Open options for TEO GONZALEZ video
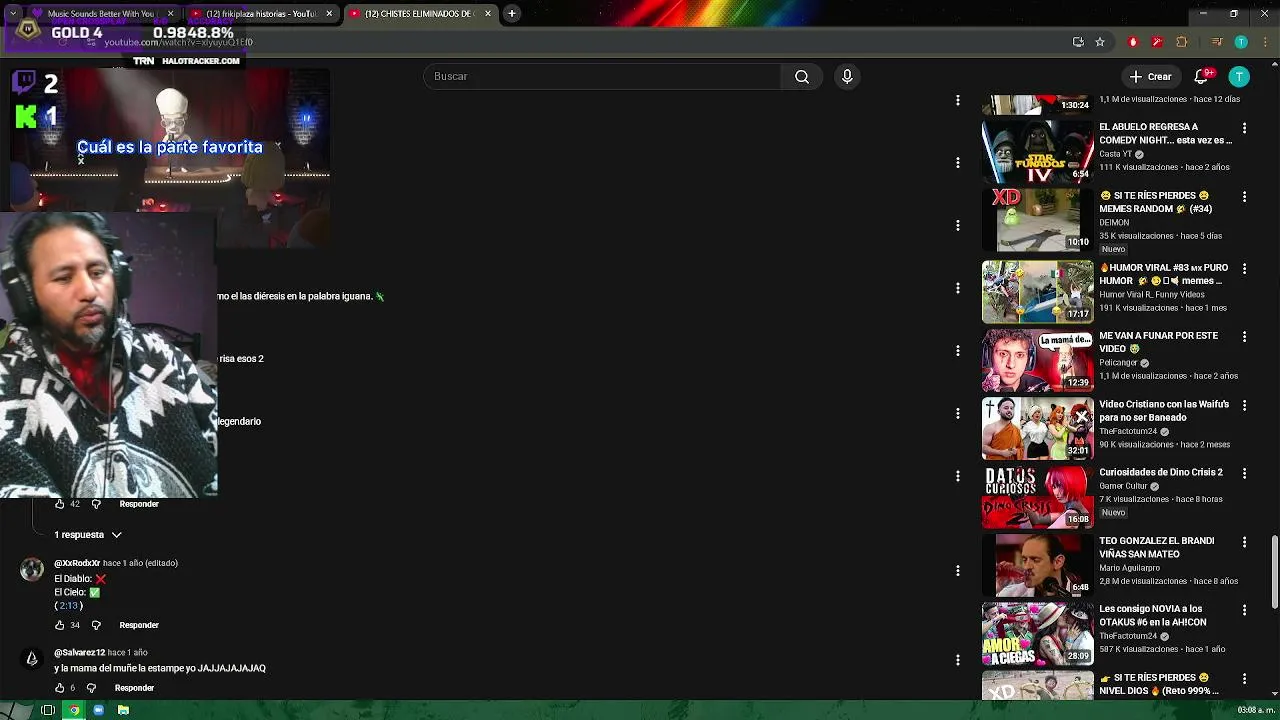Viewport: 1280px width, 720px height. [1244, 542]
